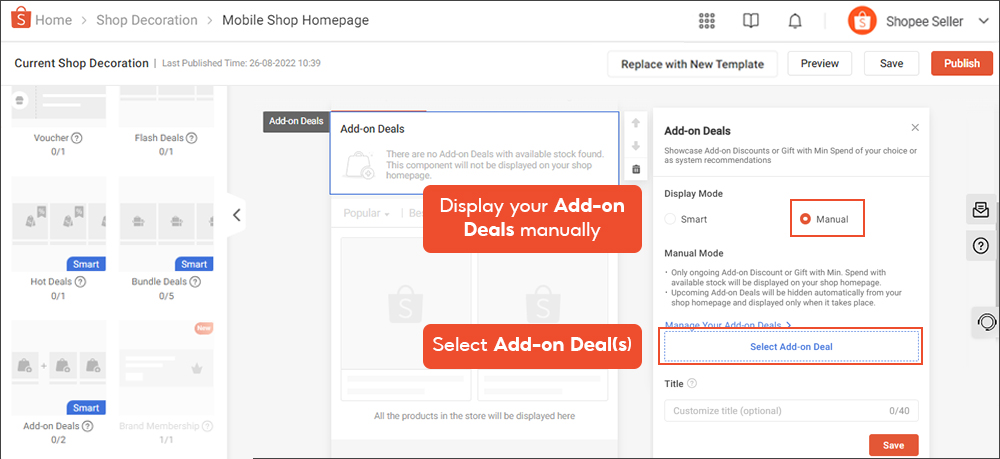Select the Manual display mode
Viewport: 1000px width, 459px height.
point(805,218)
